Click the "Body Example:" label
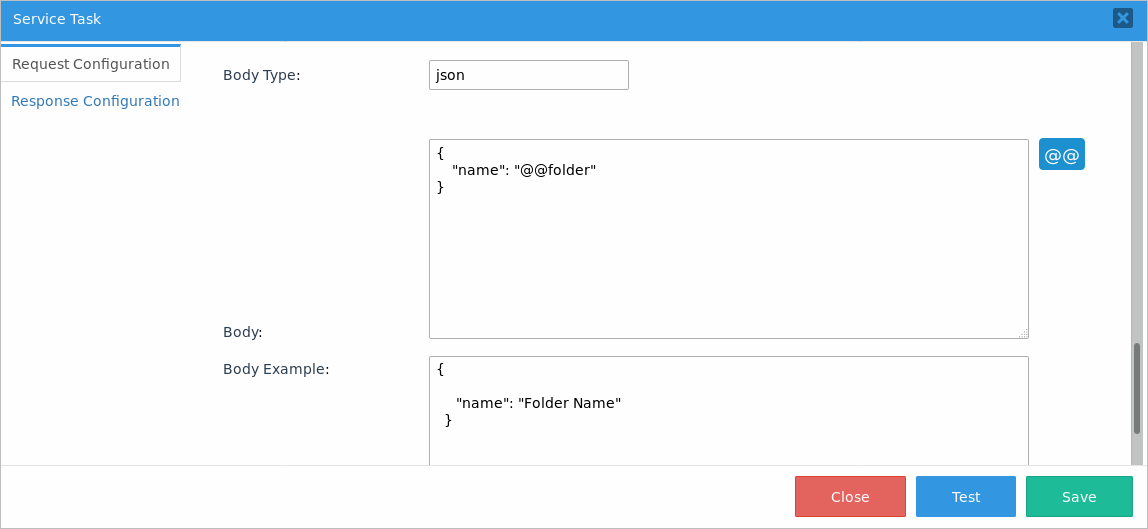This screenshot has width=1148, height=529. pyautogui.click(x=276, y=369)
